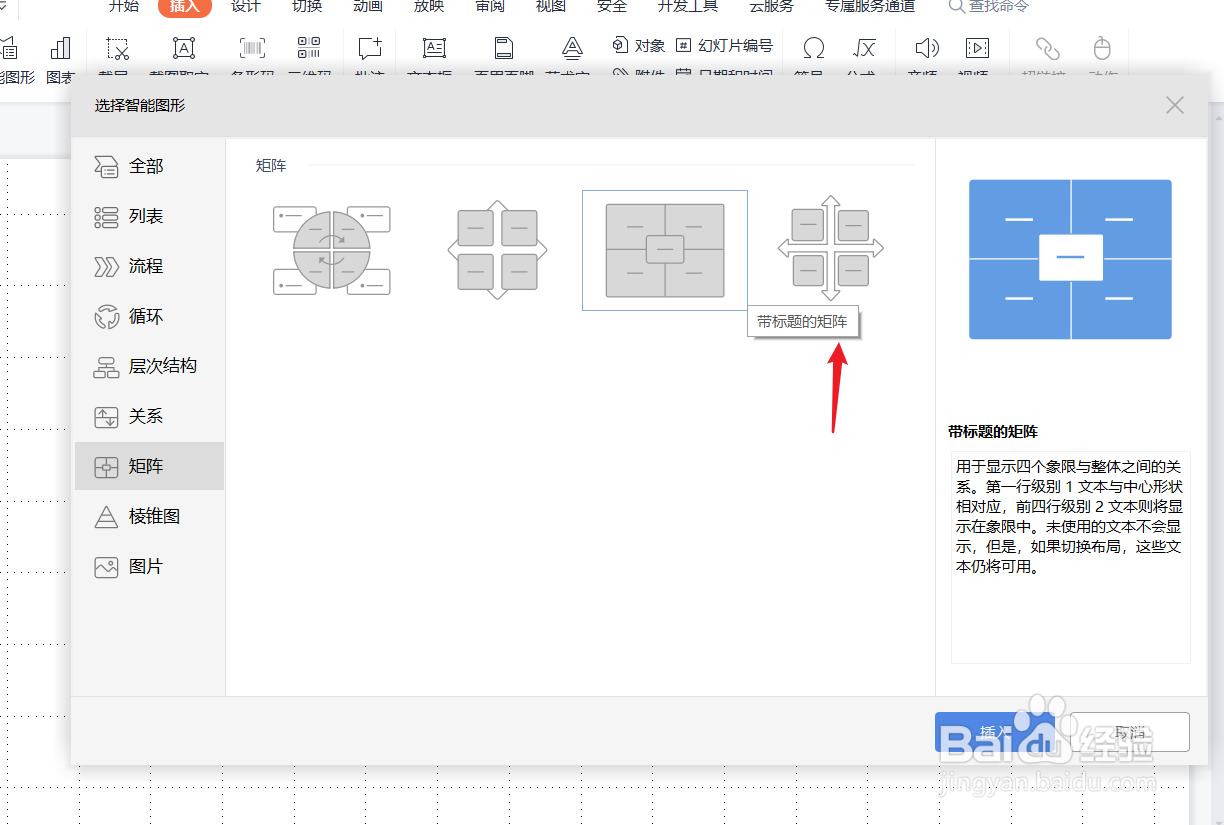Open the 视图 tab

coord(551,6)
